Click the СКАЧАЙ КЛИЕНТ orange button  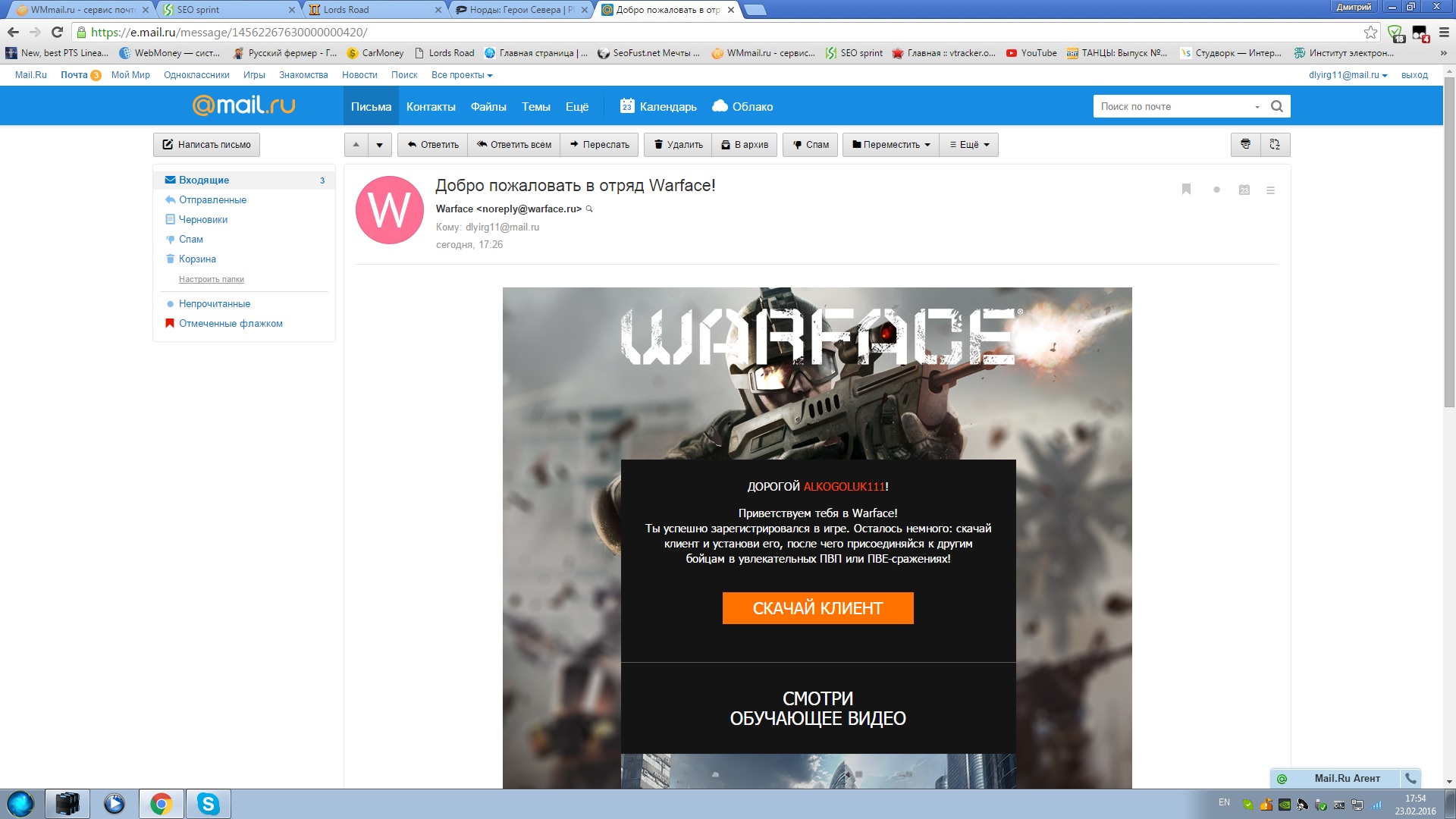pyautogui.click(x=817, y=608)
